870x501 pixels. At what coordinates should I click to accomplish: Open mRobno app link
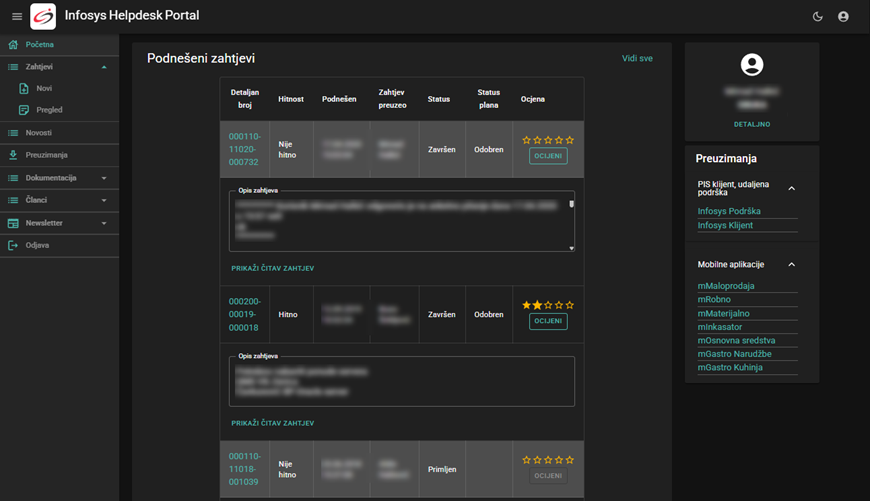coord(714,300)
